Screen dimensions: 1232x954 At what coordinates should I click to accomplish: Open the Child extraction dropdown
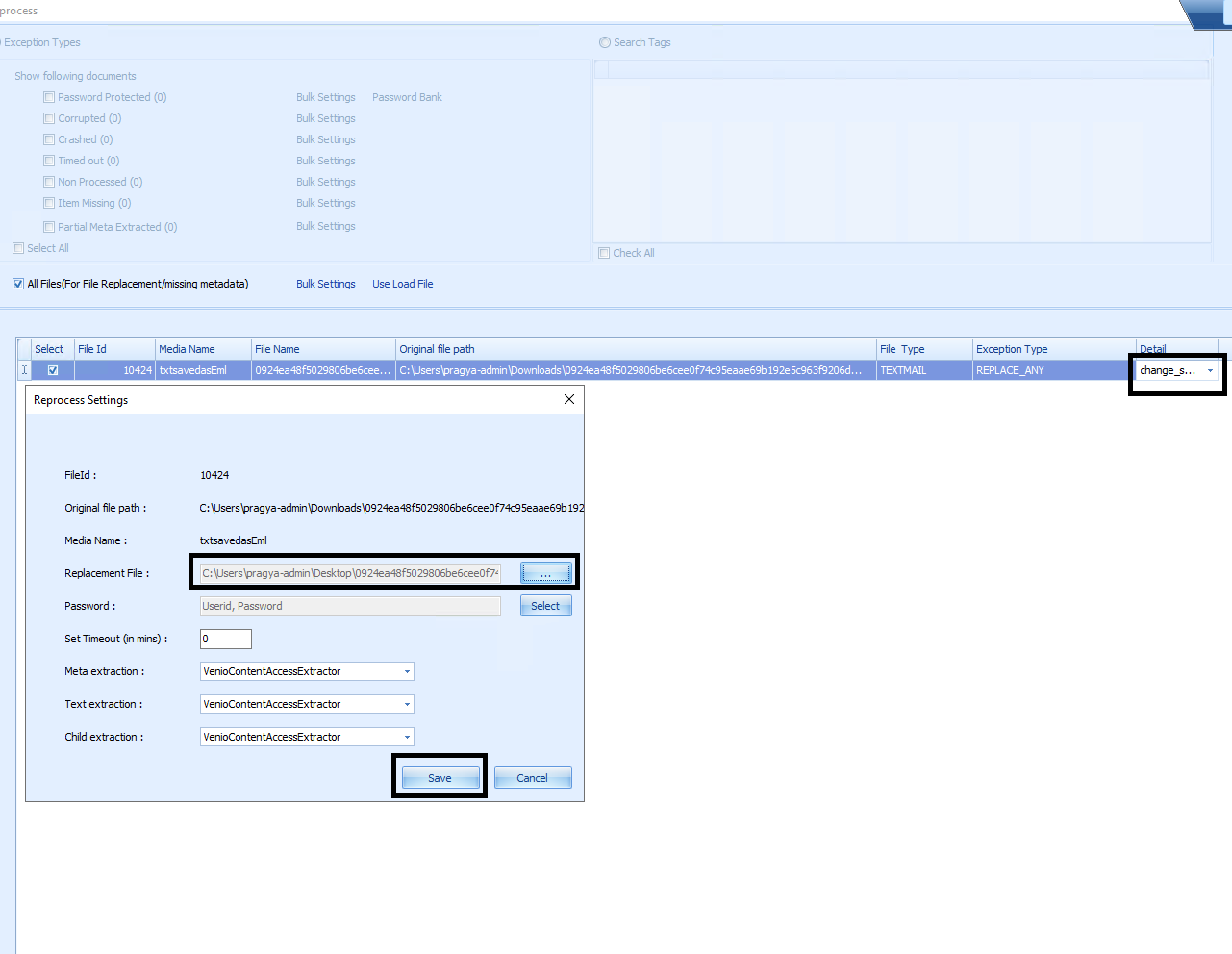coord(407,737)
